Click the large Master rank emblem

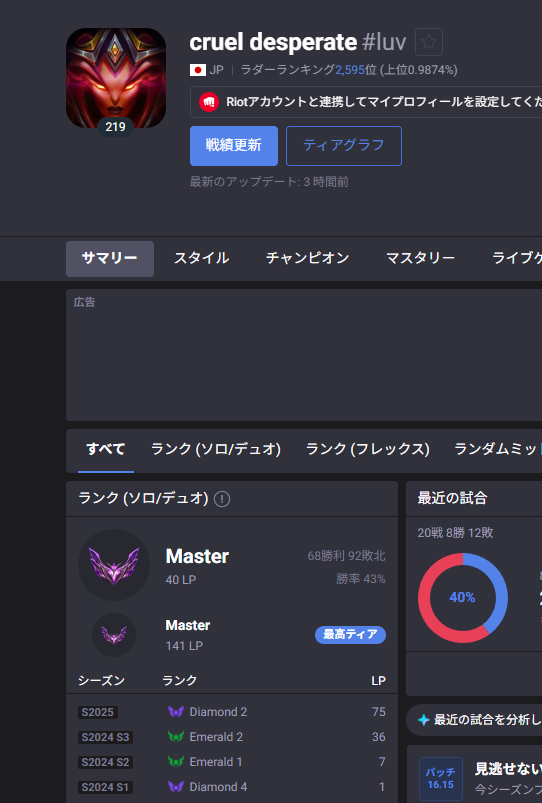click(114, 565)
